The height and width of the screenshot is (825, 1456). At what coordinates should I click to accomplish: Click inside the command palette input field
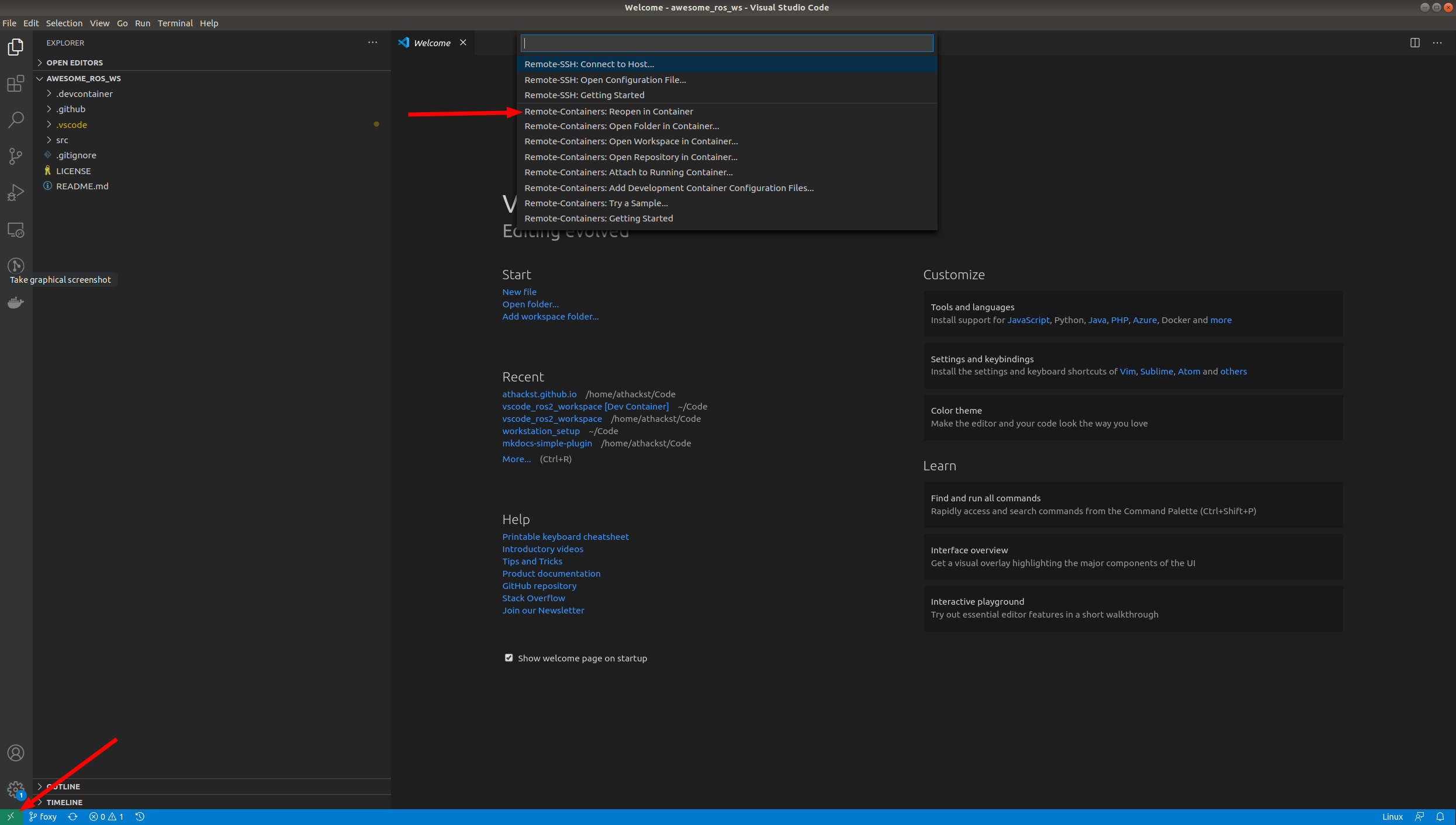coord(727,43)
